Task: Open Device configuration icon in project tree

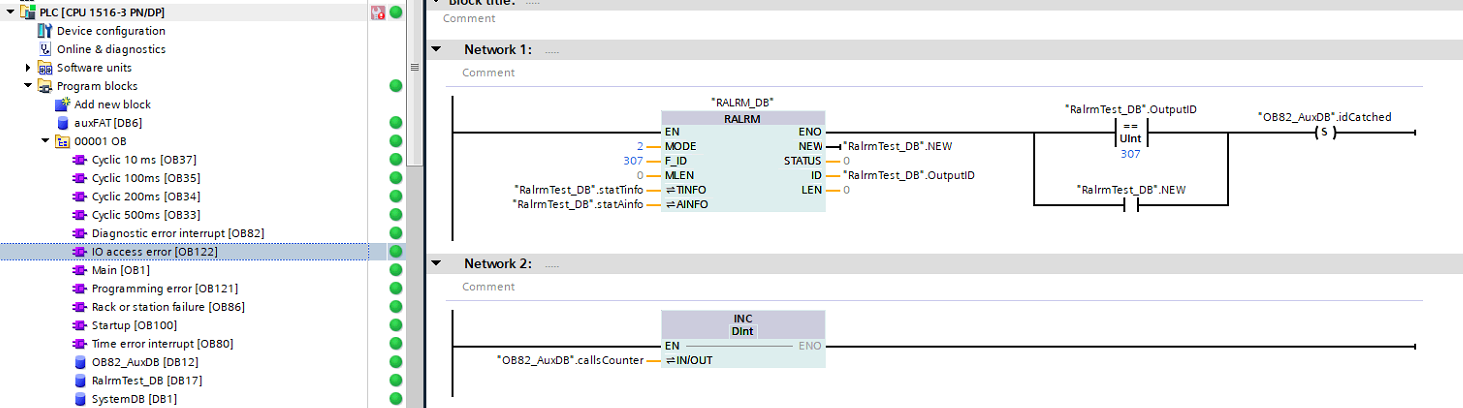Action: tap(45, 31)
